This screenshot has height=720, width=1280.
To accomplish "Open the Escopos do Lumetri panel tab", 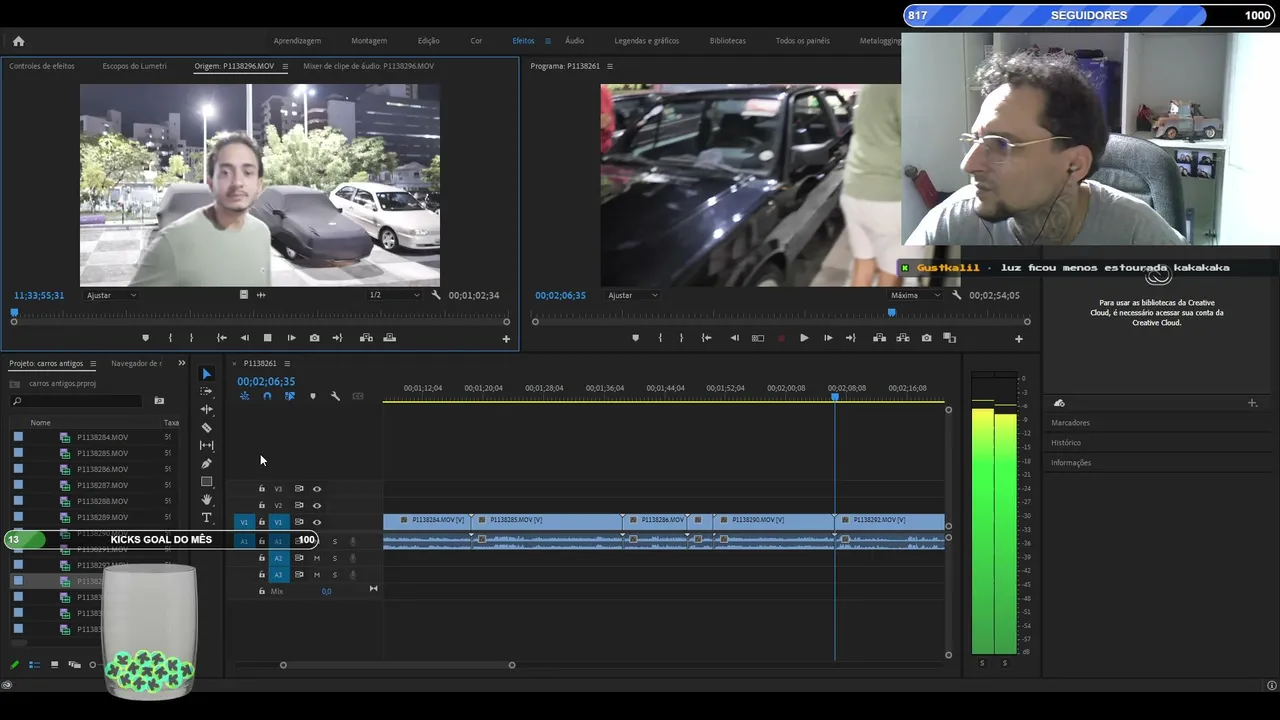I will [134, 66].
